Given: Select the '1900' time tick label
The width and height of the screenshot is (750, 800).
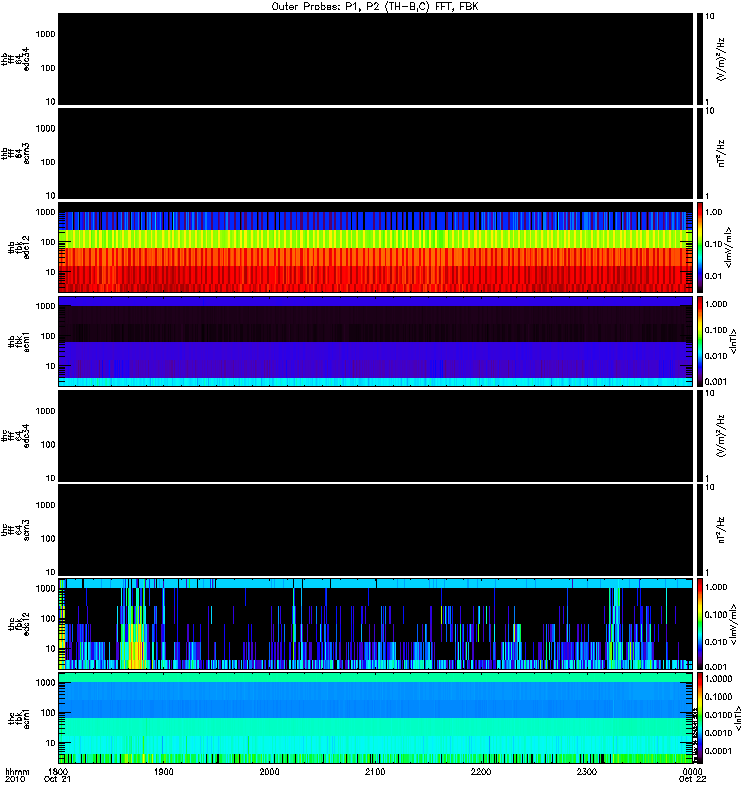Looking at the screenshot, I should click(x=164, y=771).
